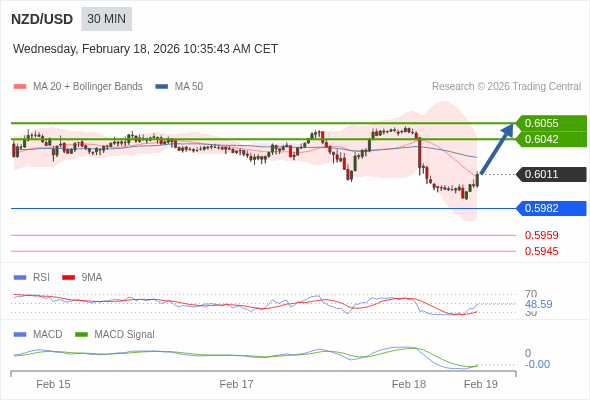The image size is (590, 400).
Task: Click the green MACD Signal legend swatch
Action: pyautogui.click(x=81, y=335)
